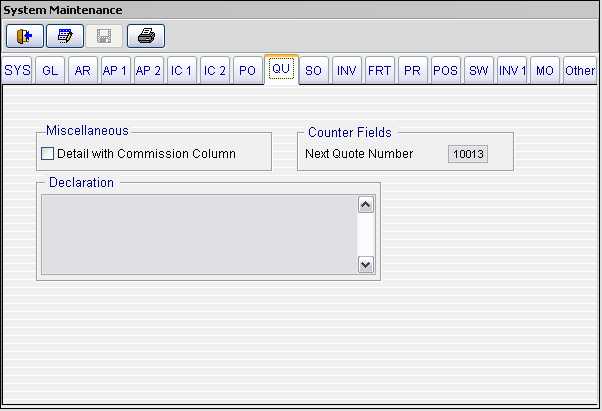Image resolution: width=602 pixels, height=411 pixels.
Task: Click the Next Quote Number label
Action: [x=359, y=154]
